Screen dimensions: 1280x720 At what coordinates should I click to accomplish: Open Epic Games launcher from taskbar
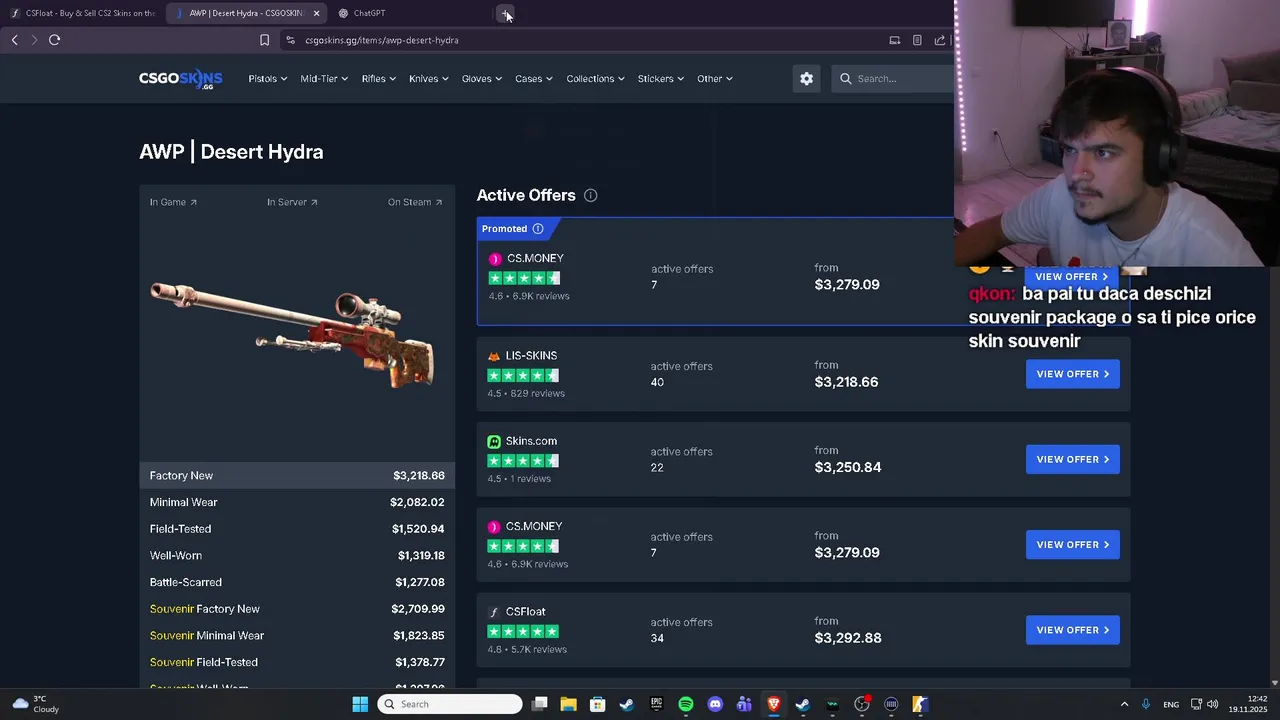(x=656, y=704)
